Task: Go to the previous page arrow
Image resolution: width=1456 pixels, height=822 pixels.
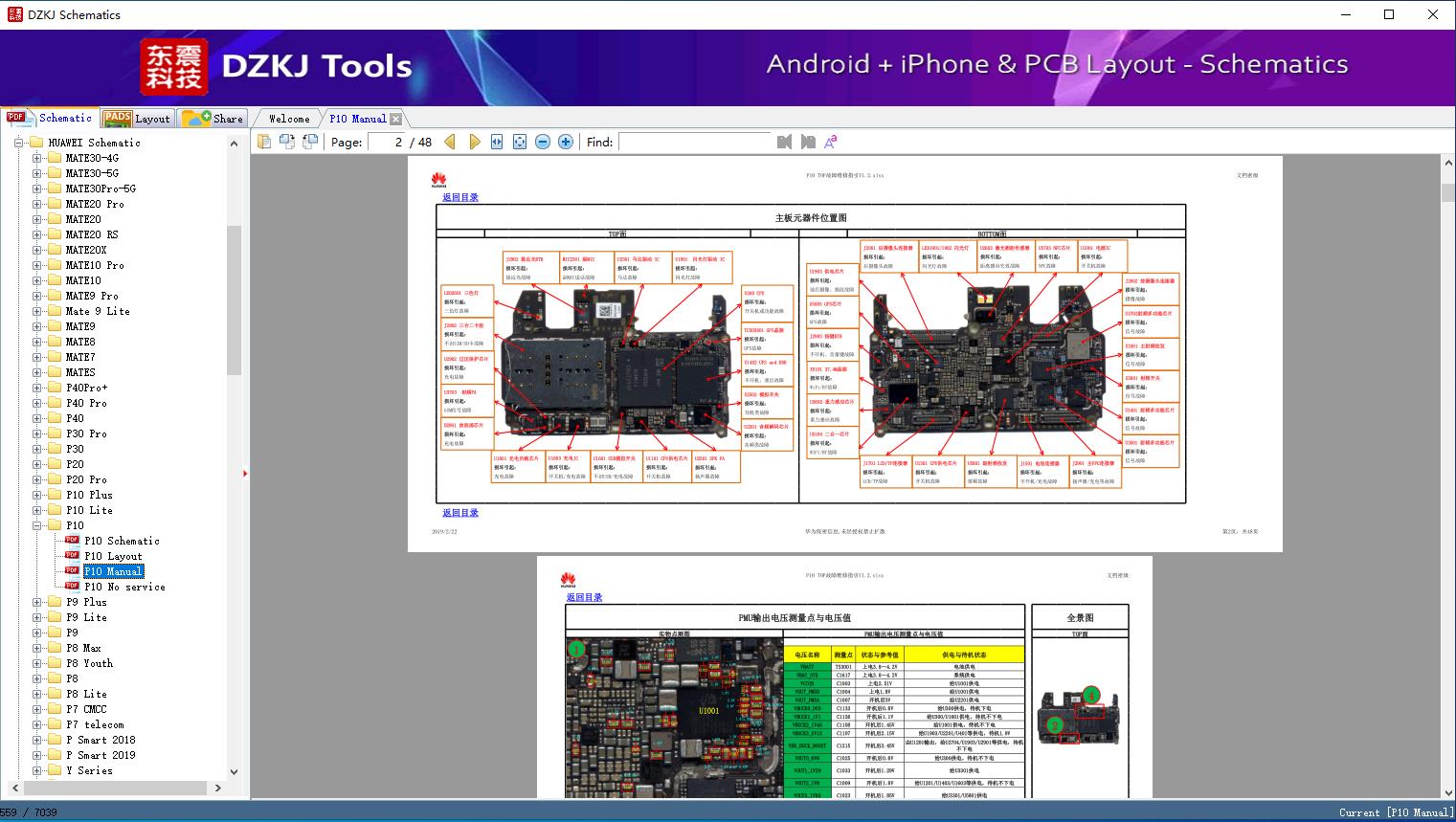Action: 450,142
